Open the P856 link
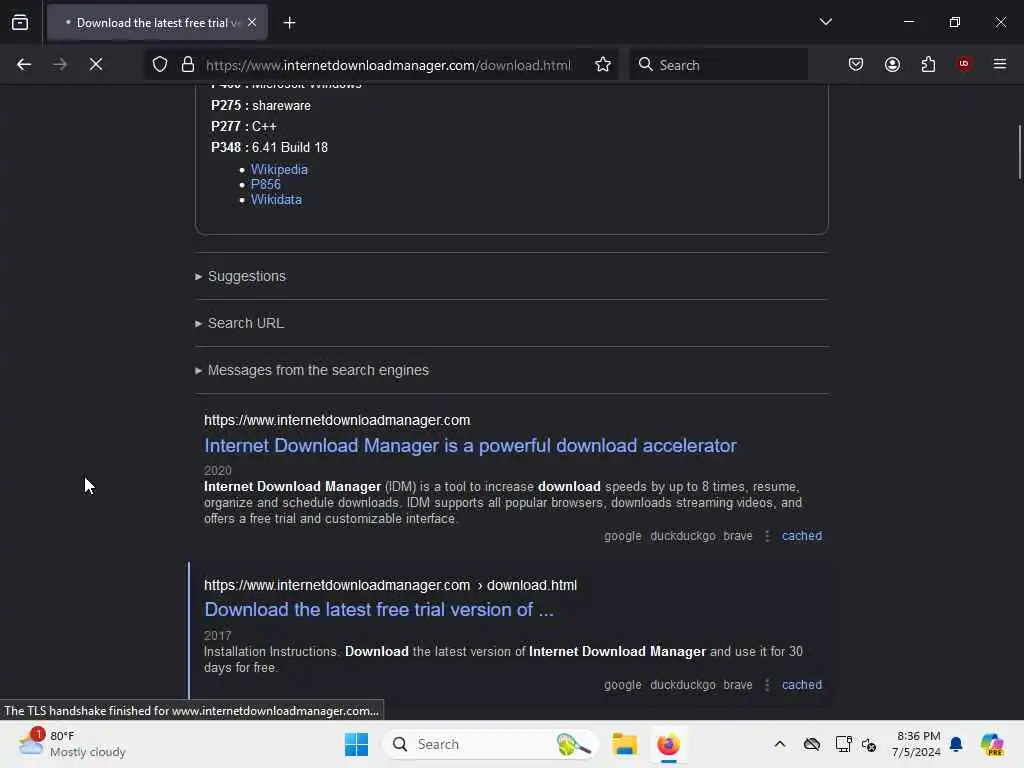 266,184
